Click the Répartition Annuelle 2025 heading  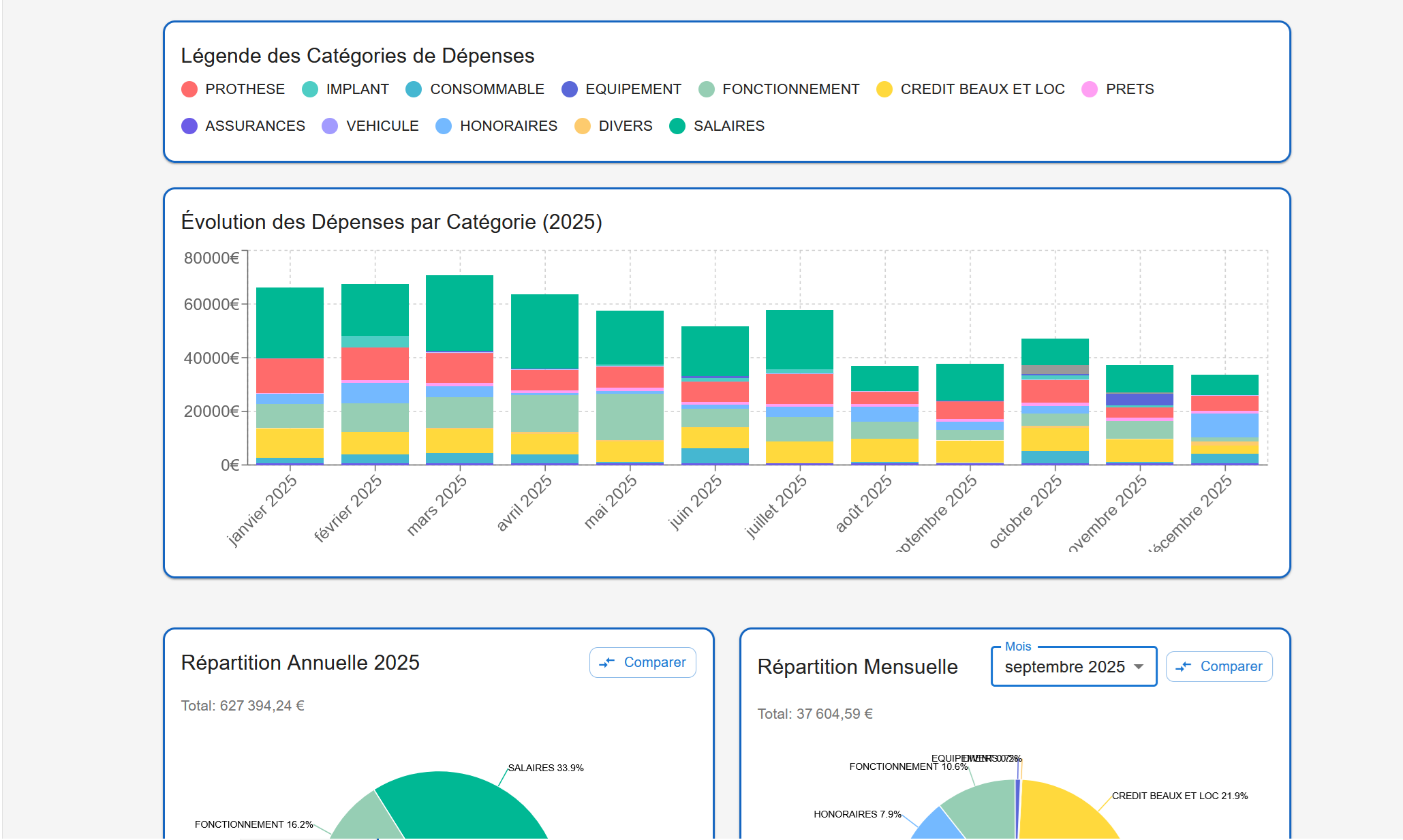tap(300, 663)
